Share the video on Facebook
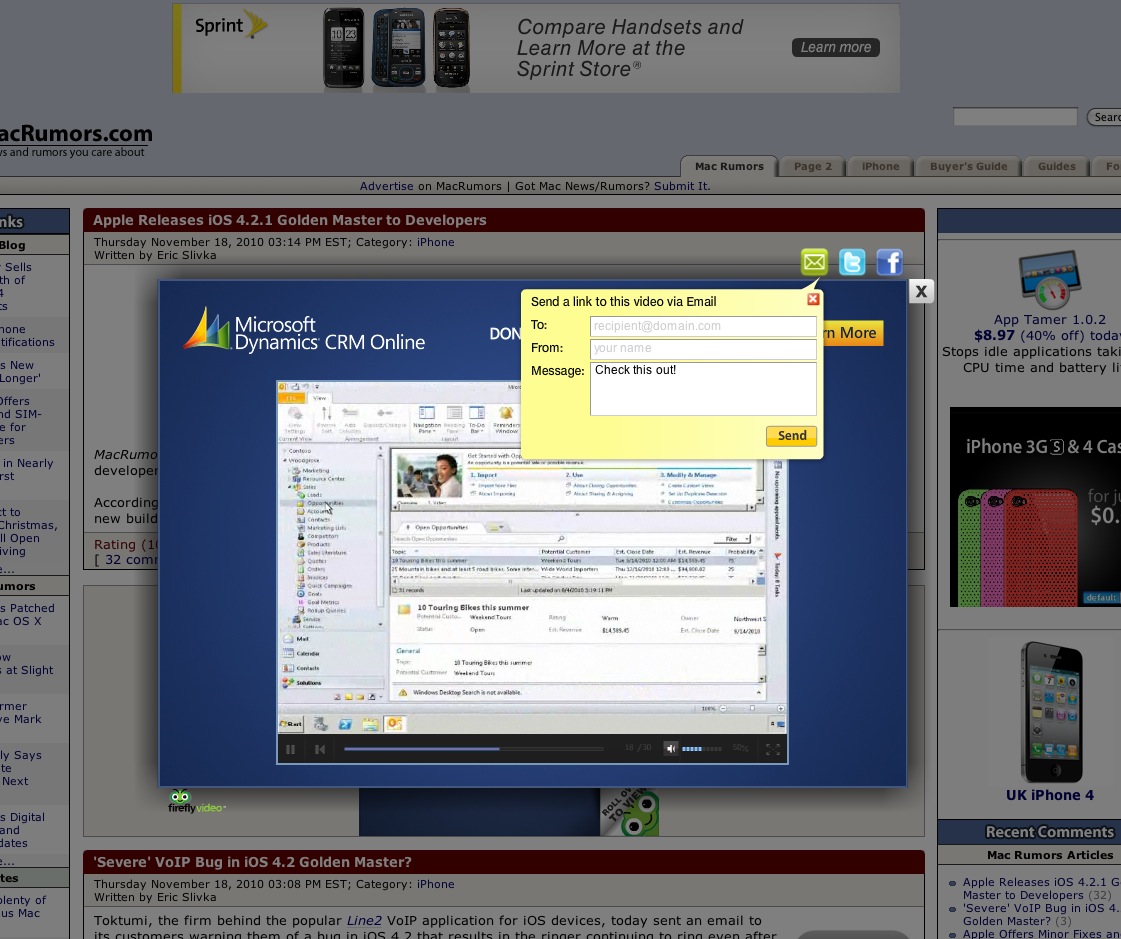 (889, 262)
